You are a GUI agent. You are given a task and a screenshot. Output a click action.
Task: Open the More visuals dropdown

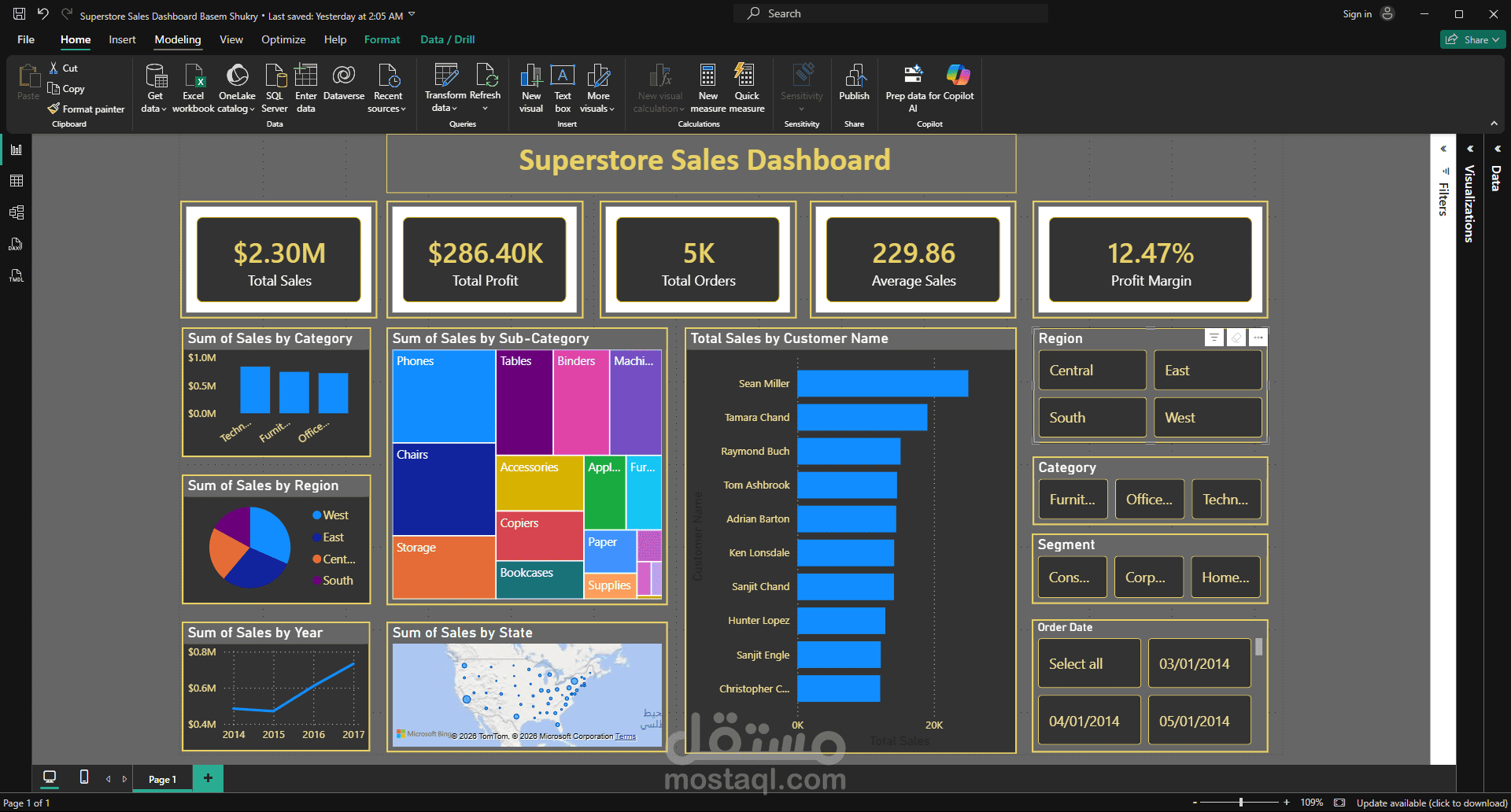click(x=597, y=88)
